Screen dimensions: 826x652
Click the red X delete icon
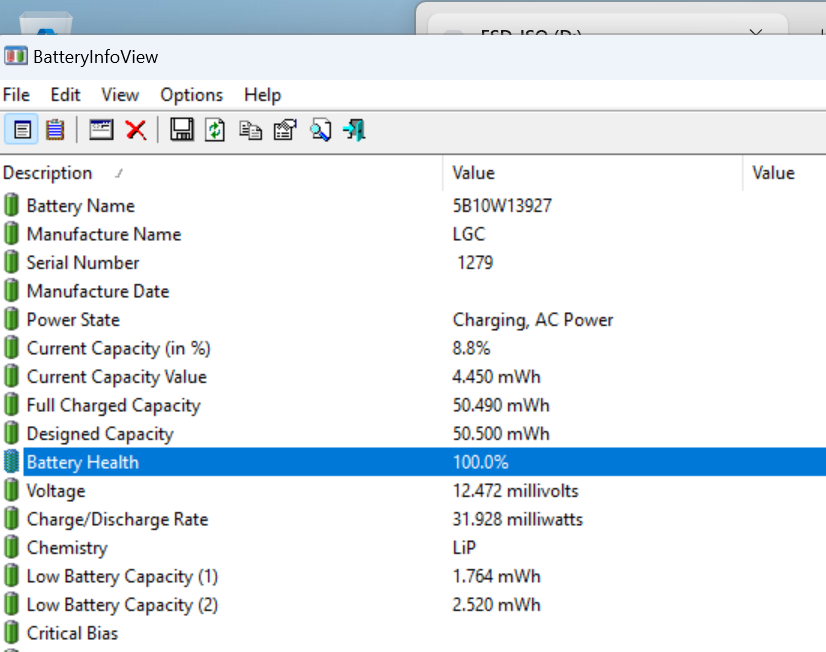coord(136,130)
